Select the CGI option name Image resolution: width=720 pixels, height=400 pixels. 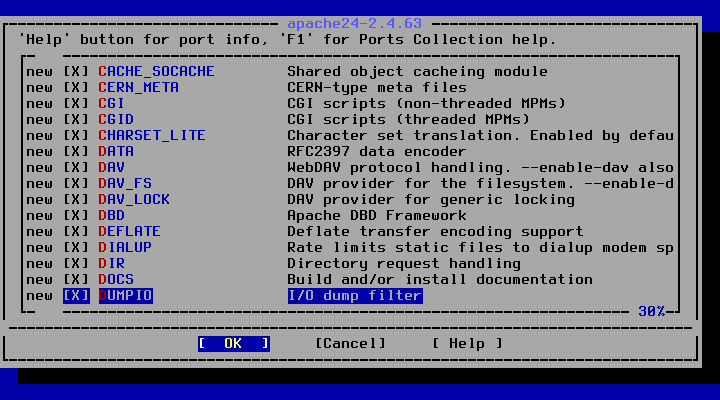[x=112, y=104]
